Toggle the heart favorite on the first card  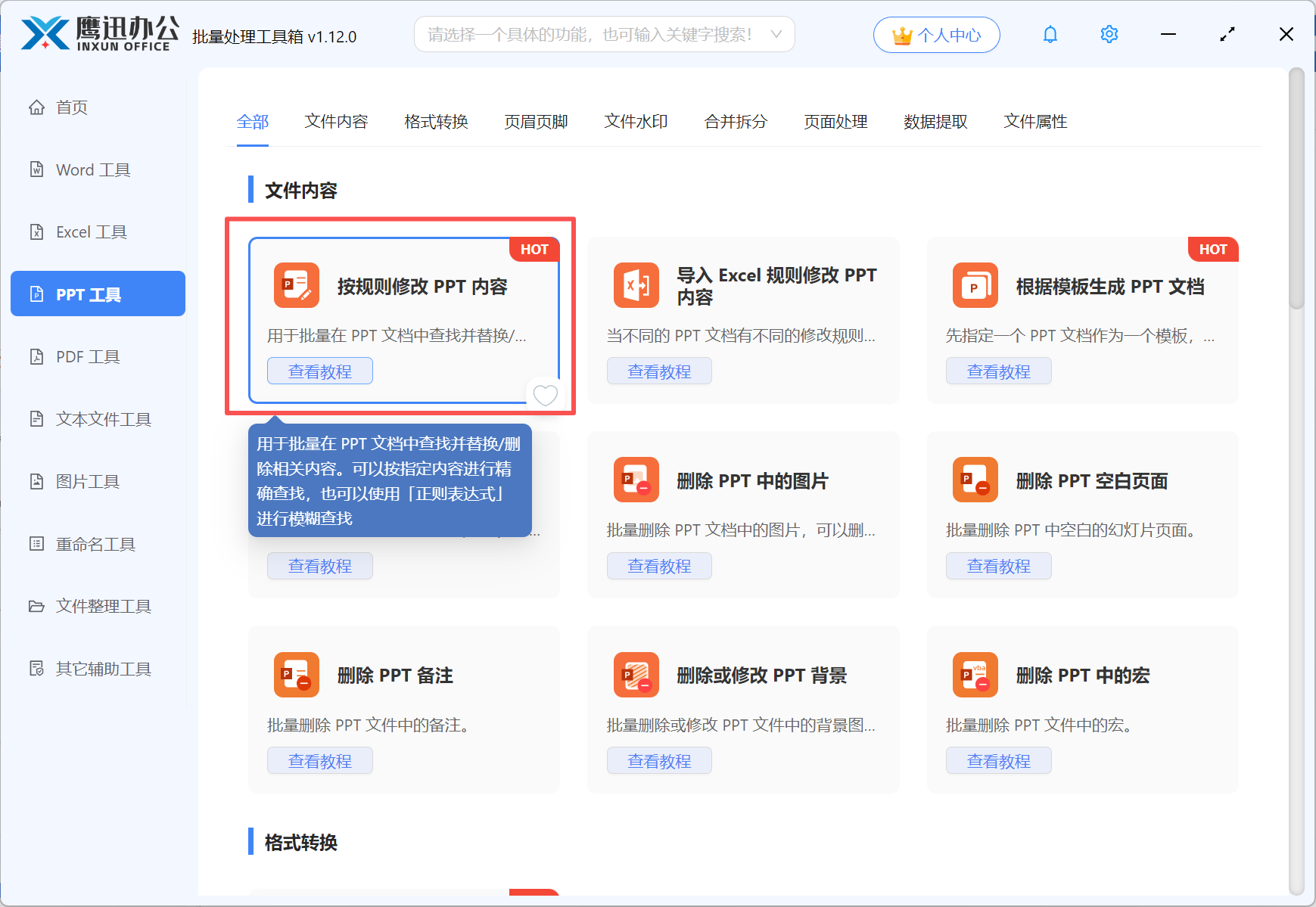tap(545, 395)
